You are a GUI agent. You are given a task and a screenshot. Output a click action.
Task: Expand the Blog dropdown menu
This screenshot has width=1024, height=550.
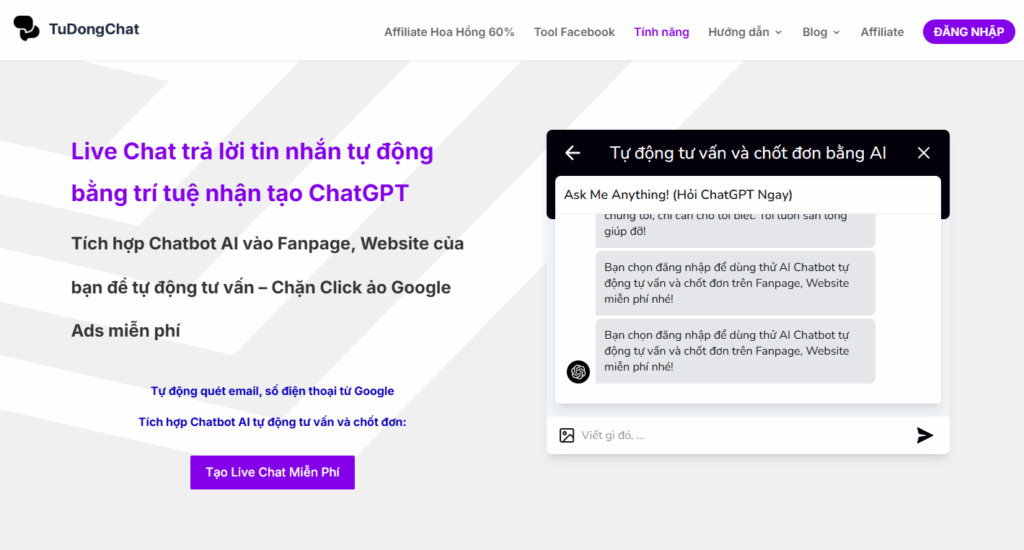(x=821, y=32)
